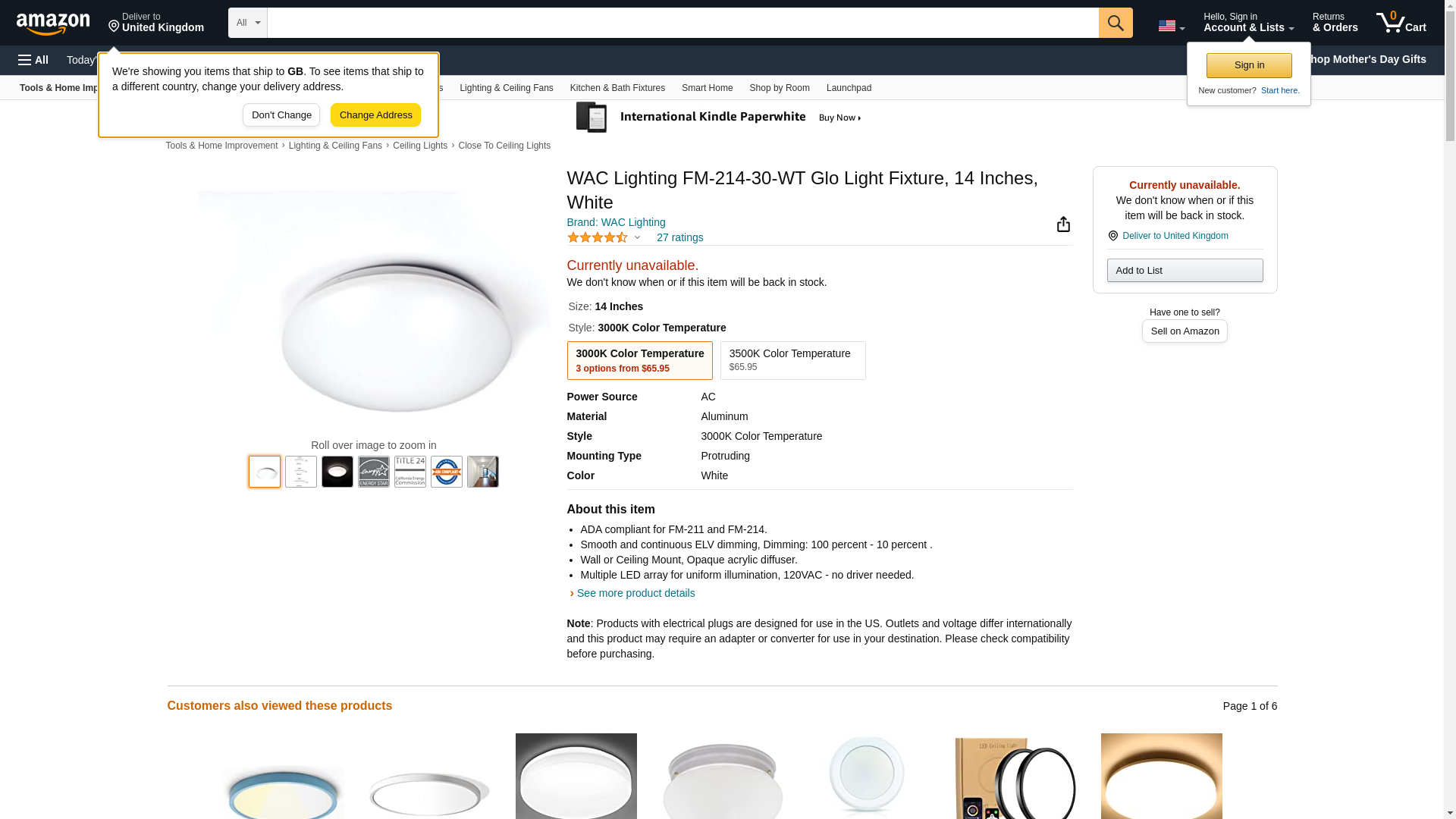Click the US flag language selector

click(1171, 26)
